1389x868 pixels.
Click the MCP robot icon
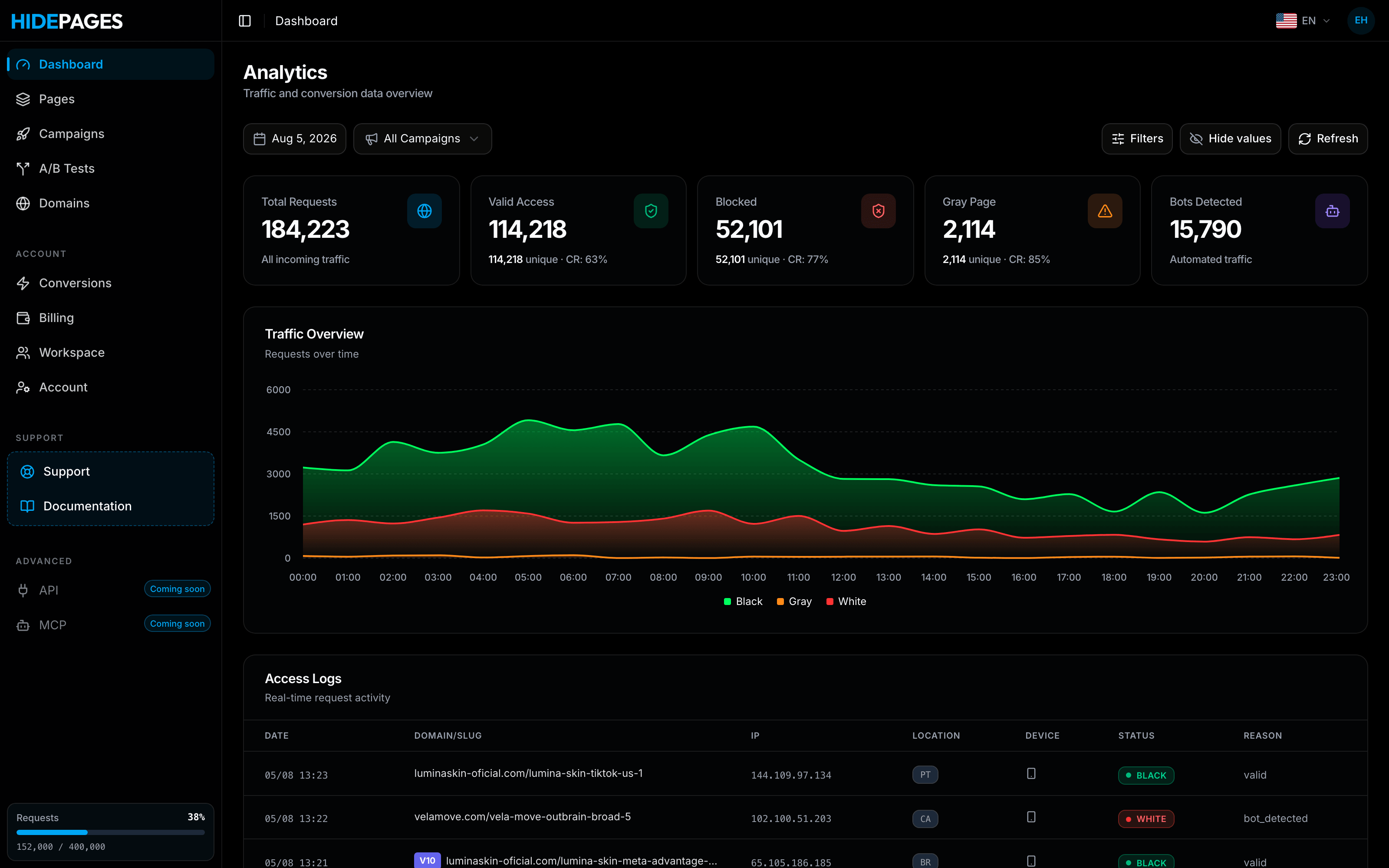[23, 625]
